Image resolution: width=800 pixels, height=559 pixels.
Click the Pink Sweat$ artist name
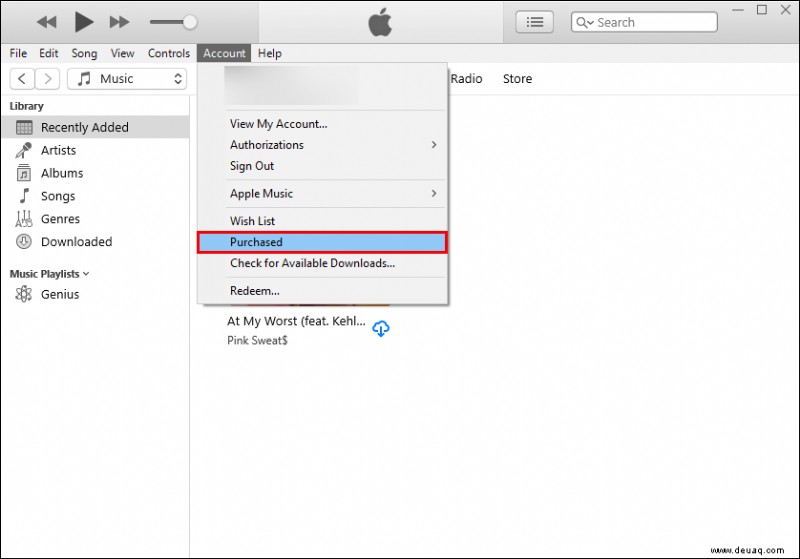coord(257,340)
